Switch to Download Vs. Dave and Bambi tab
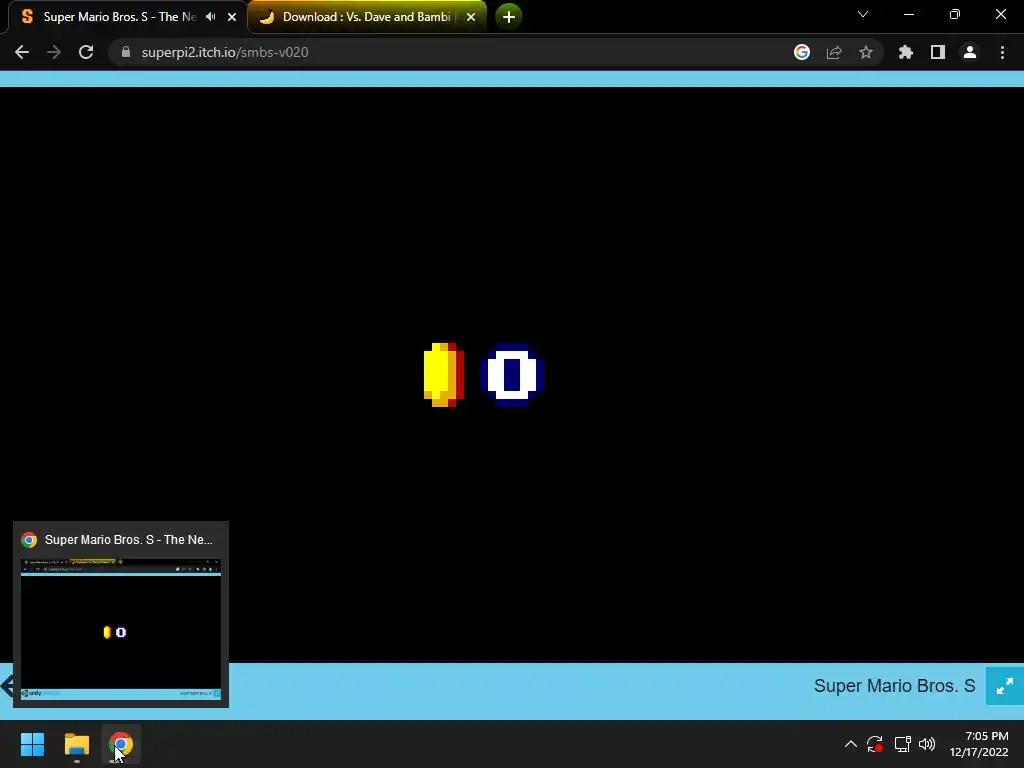Image resolution: width=1024 pixels, height=768 pixels. pos(366,17)
